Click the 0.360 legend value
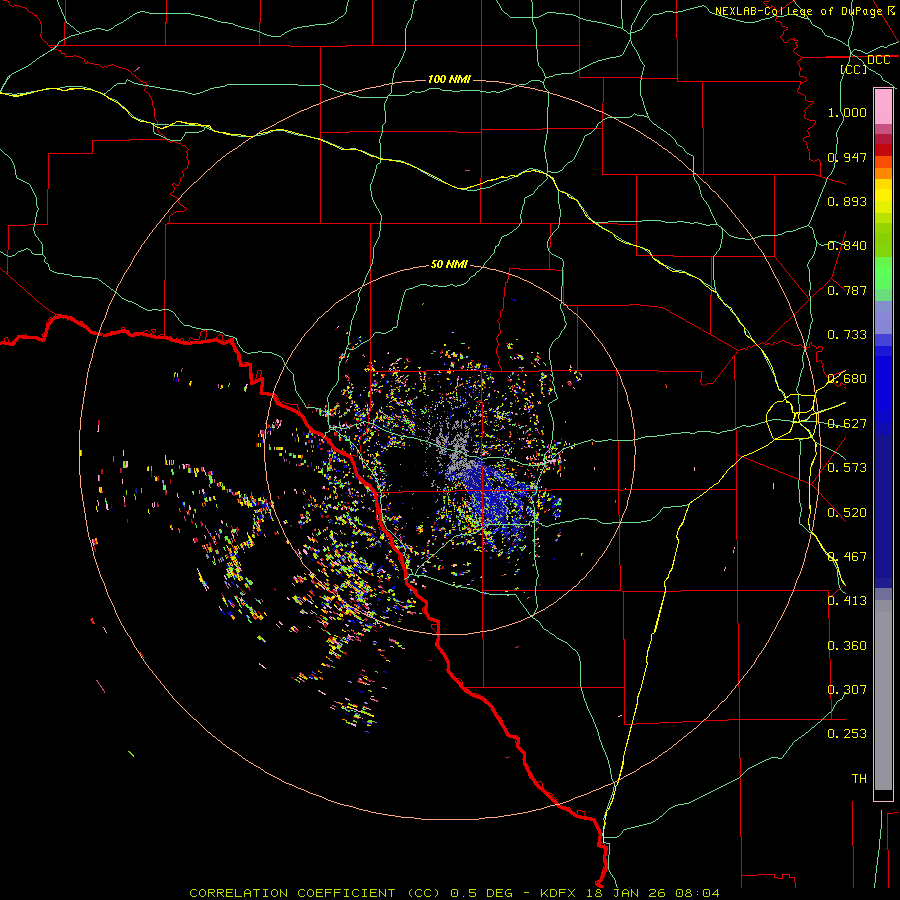This screenshot has height=900, width=900. 847,646
